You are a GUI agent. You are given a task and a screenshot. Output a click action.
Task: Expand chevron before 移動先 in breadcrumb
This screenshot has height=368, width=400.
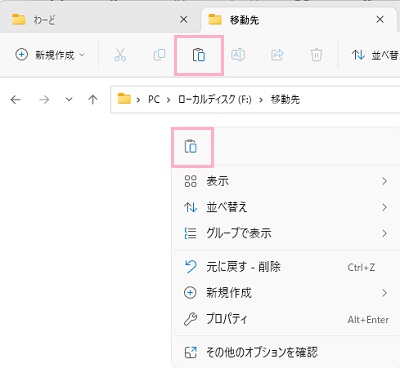coord(261,100)
